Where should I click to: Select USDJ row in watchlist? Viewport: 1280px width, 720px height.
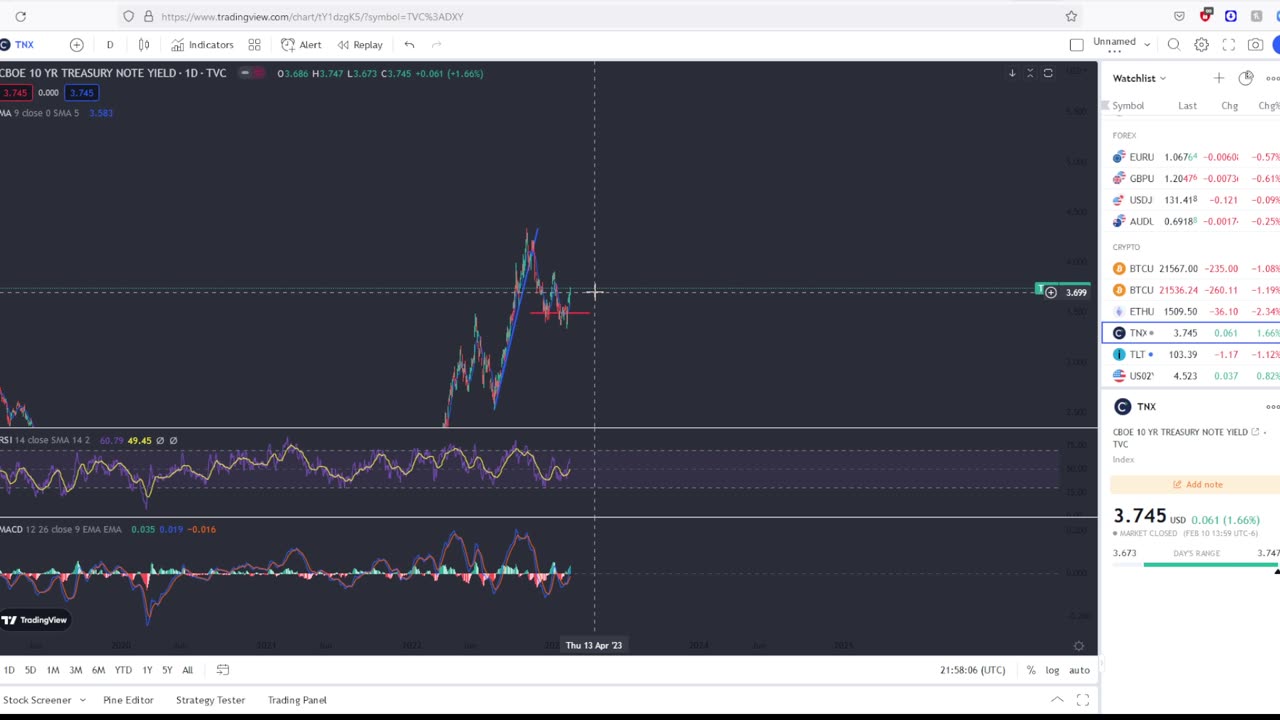click(x=1191, y=200)
